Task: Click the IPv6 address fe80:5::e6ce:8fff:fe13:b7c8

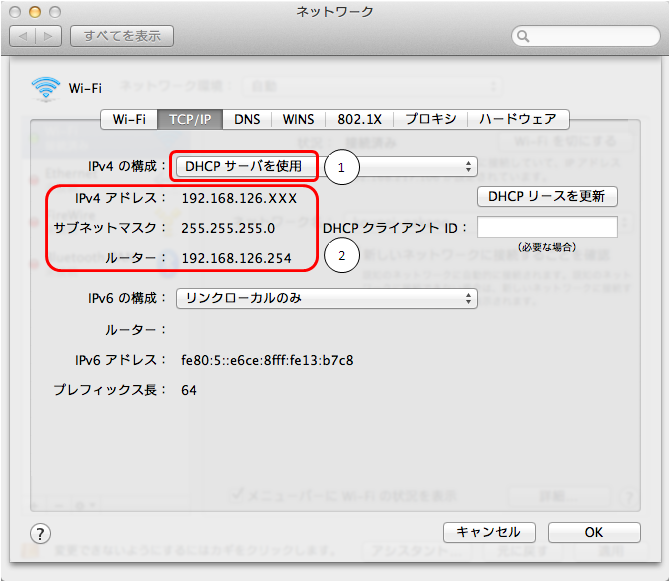Action: pos(267,361)
